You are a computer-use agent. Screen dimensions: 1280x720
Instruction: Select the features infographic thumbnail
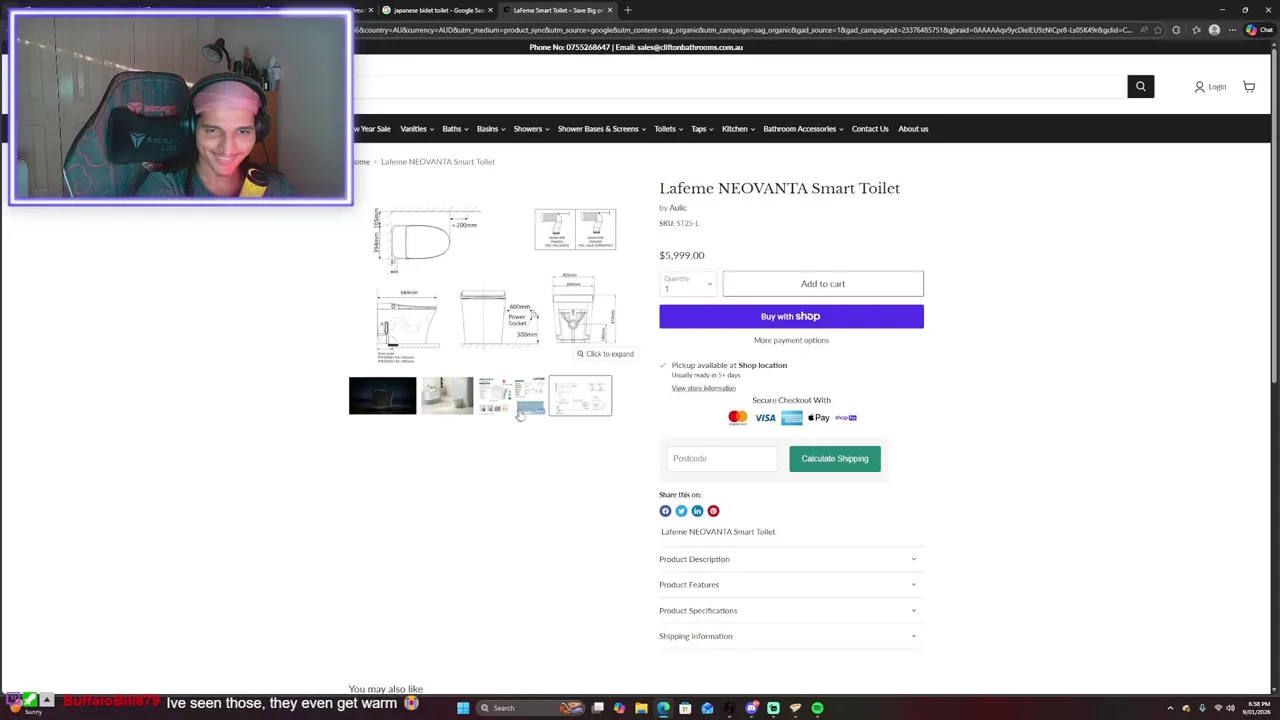click(511, 396)
